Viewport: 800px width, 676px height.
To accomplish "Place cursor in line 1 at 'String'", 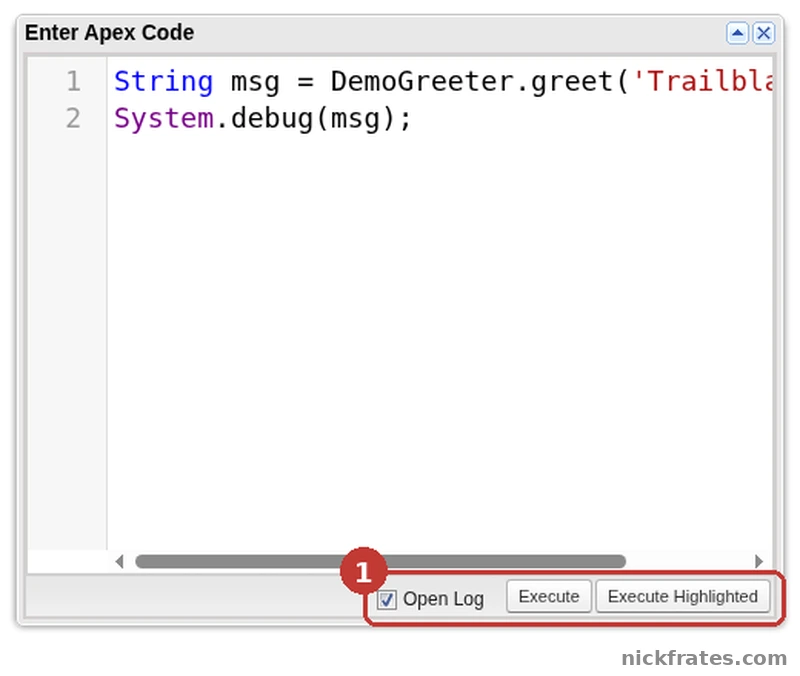I will (x=163, y=82).
